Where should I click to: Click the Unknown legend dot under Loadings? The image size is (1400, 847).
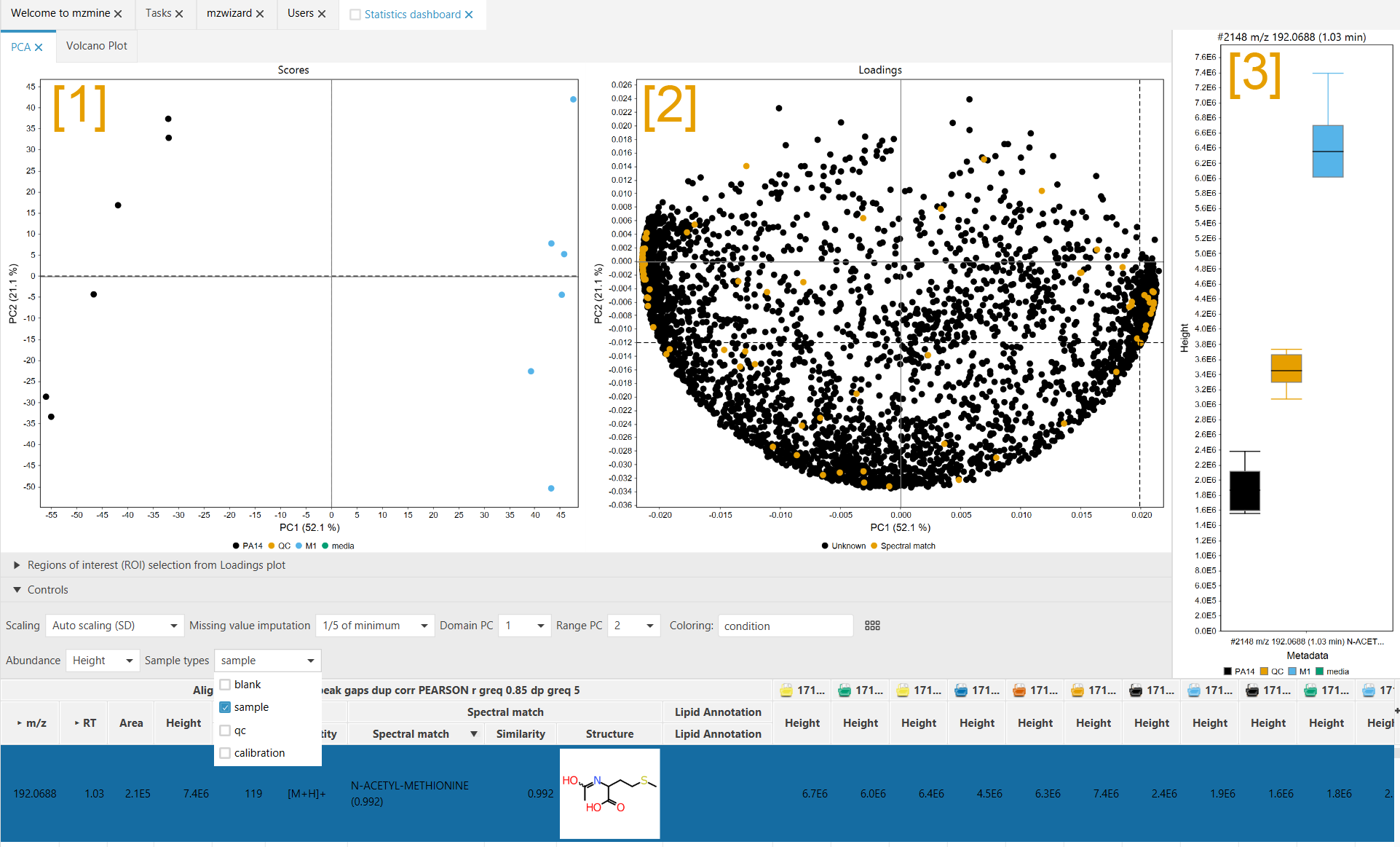[825, 546]
